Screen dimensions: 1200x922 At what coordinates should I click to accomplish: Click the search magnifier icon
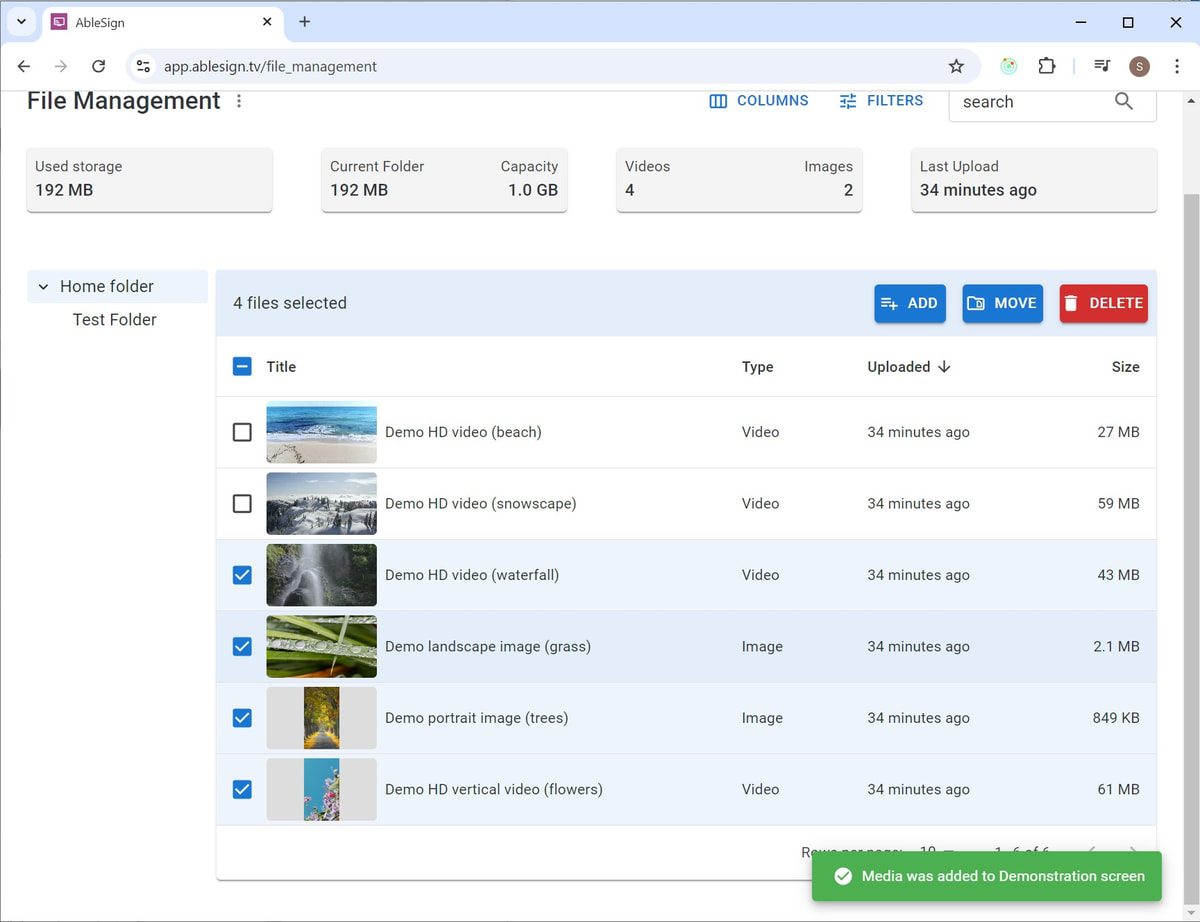[1123, 100]
